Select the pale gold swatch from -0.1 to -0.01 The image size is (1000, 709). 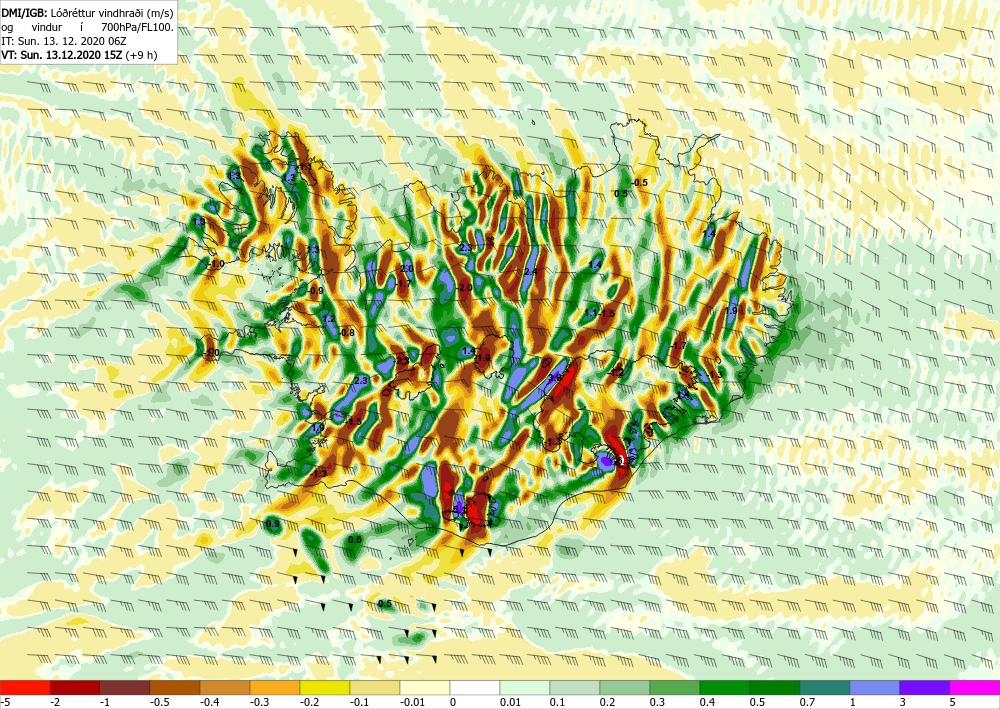point(375,687)
